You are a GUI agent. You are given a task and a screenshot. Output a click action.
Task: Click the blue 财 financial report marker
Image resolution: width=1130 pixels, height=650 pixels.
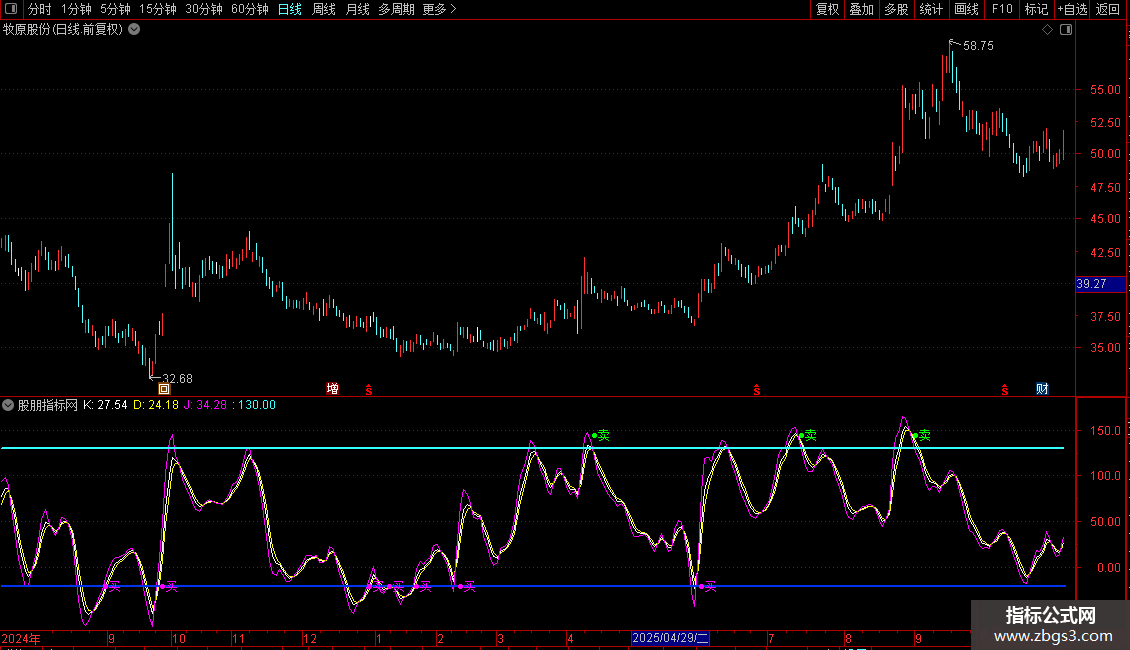[x=1042, y=388]
